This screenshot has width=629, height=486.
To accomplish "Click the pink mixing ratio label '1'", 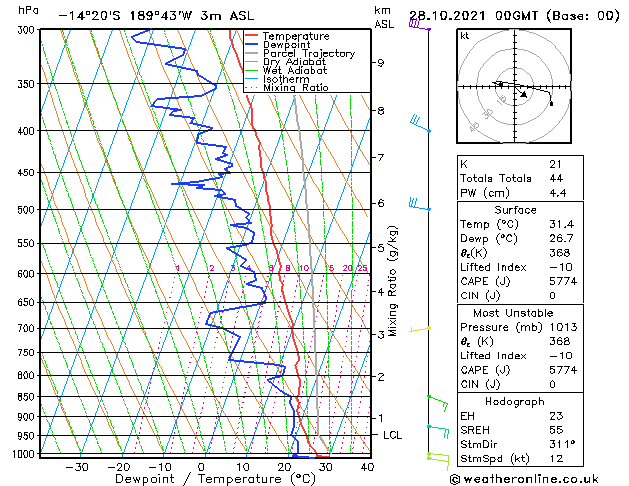I will point(178,268).
